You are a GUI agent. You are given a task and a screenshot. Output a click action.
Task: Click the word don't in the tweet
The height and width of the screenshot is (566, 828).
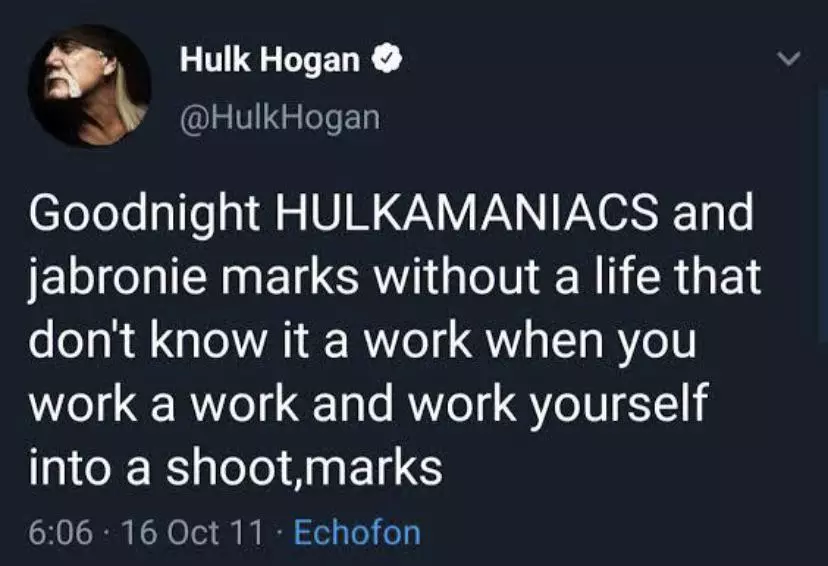pos(83,339)
